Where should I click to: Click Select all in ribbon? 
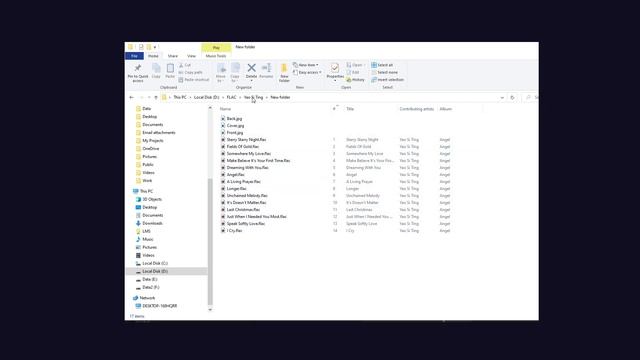tap(382, 65)
